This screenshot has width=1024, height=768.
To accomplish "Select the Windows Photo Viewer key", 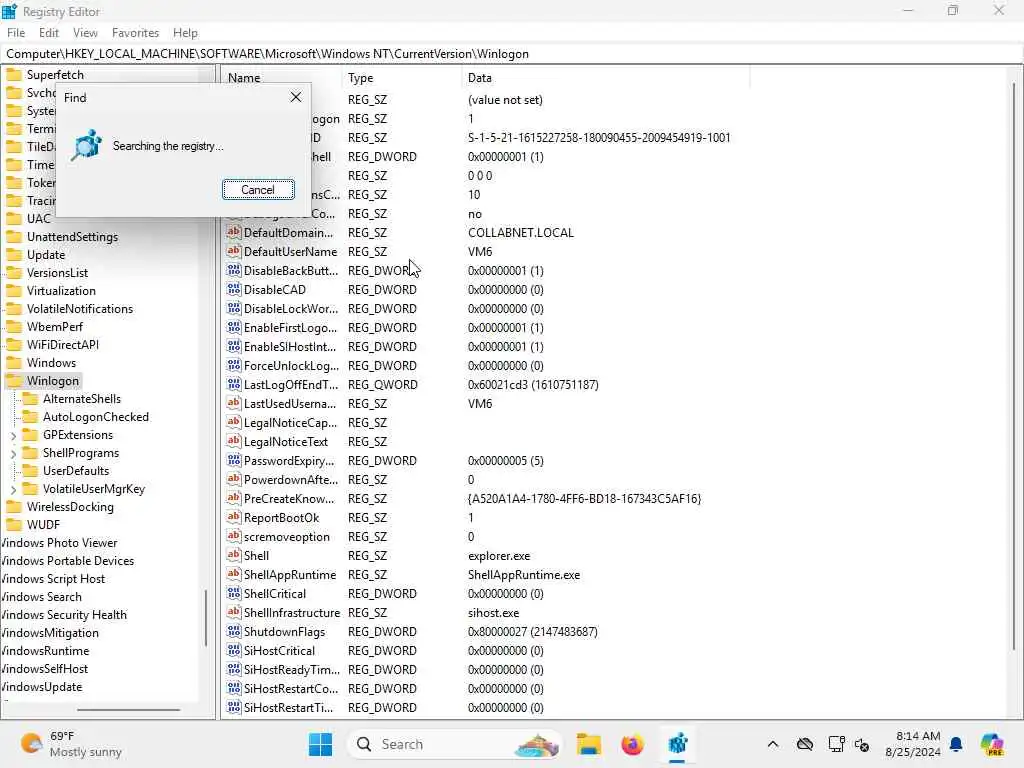I will (59, 543).
